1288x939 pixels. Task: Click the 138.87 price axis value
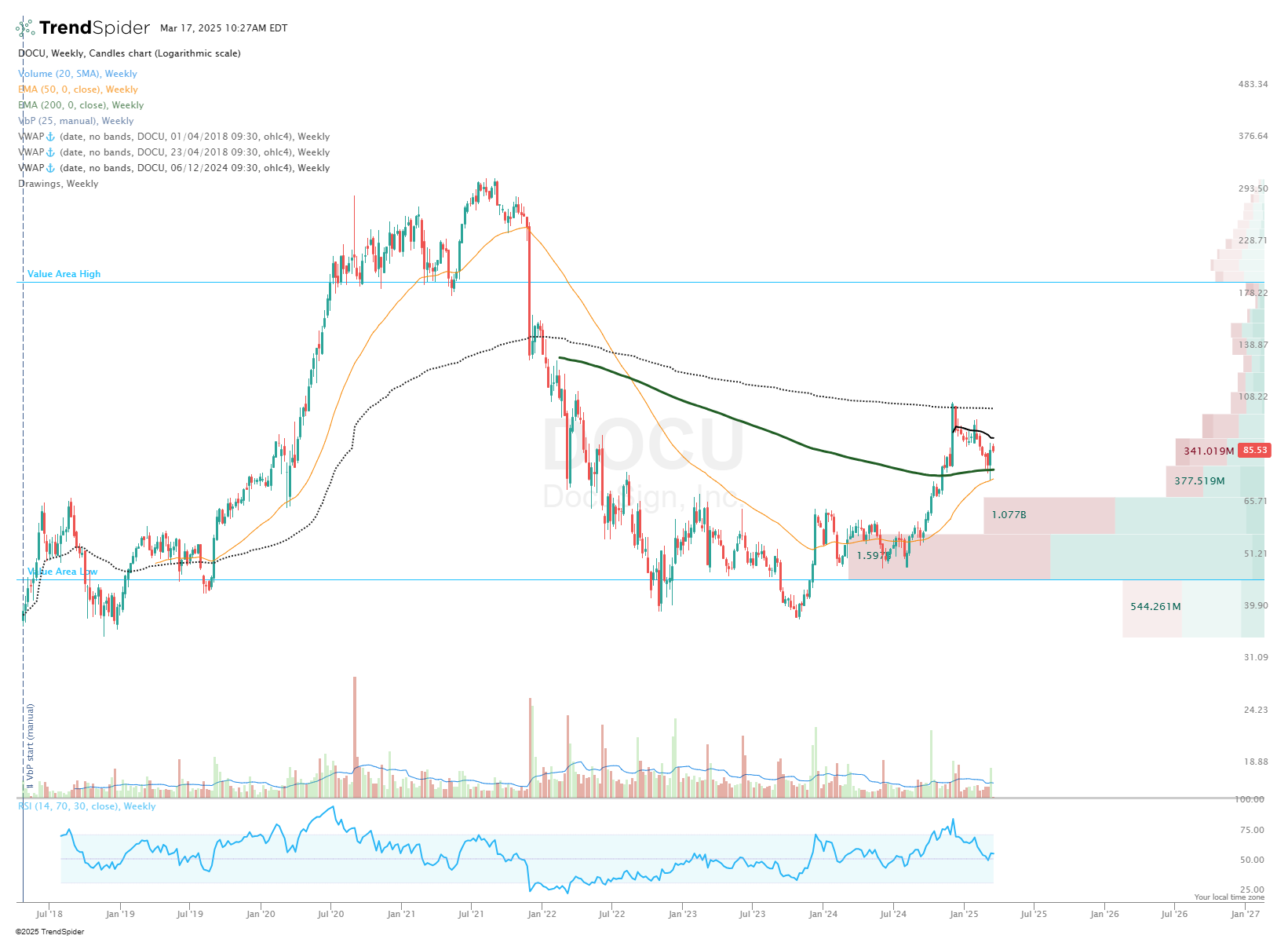1253,345
